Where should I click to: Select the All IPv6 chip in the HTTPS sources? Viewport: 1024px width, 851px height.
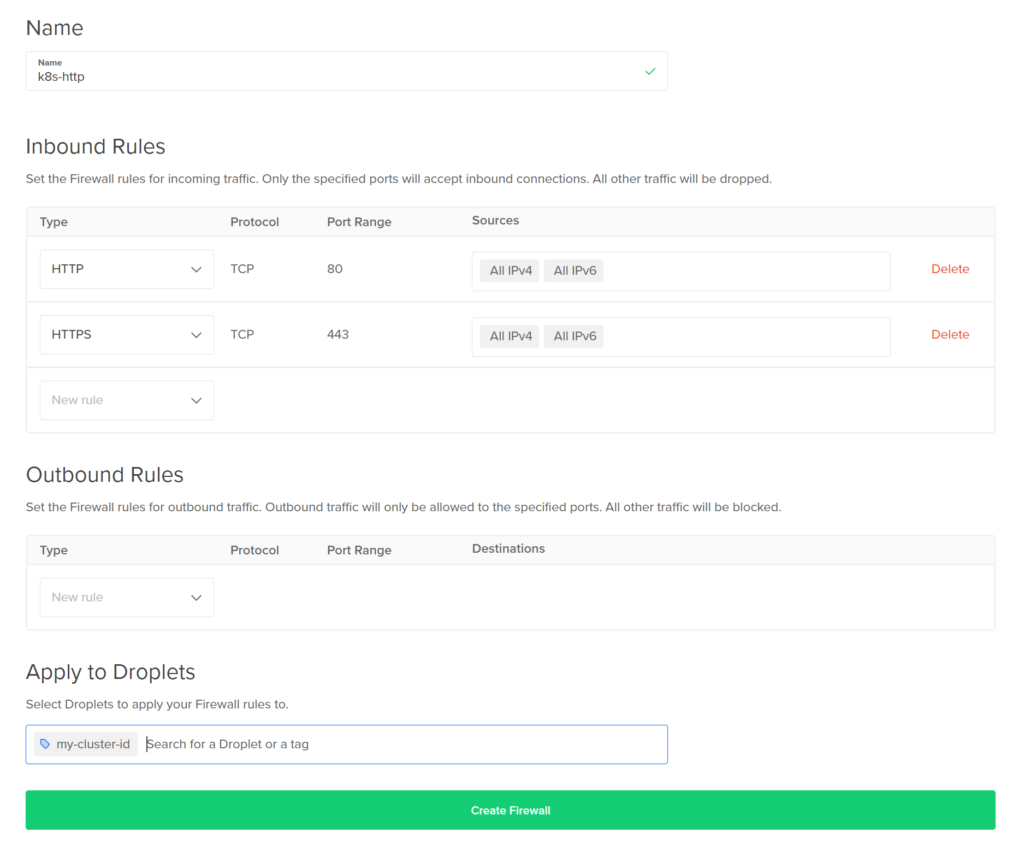(573, 336)
